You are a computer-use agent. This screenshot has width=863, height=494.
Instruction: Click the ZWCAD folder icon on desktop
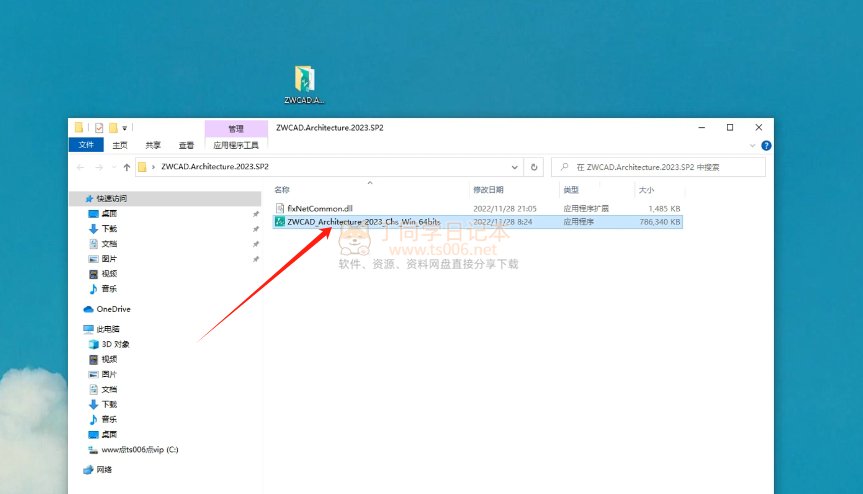click(x=305, y=81)
